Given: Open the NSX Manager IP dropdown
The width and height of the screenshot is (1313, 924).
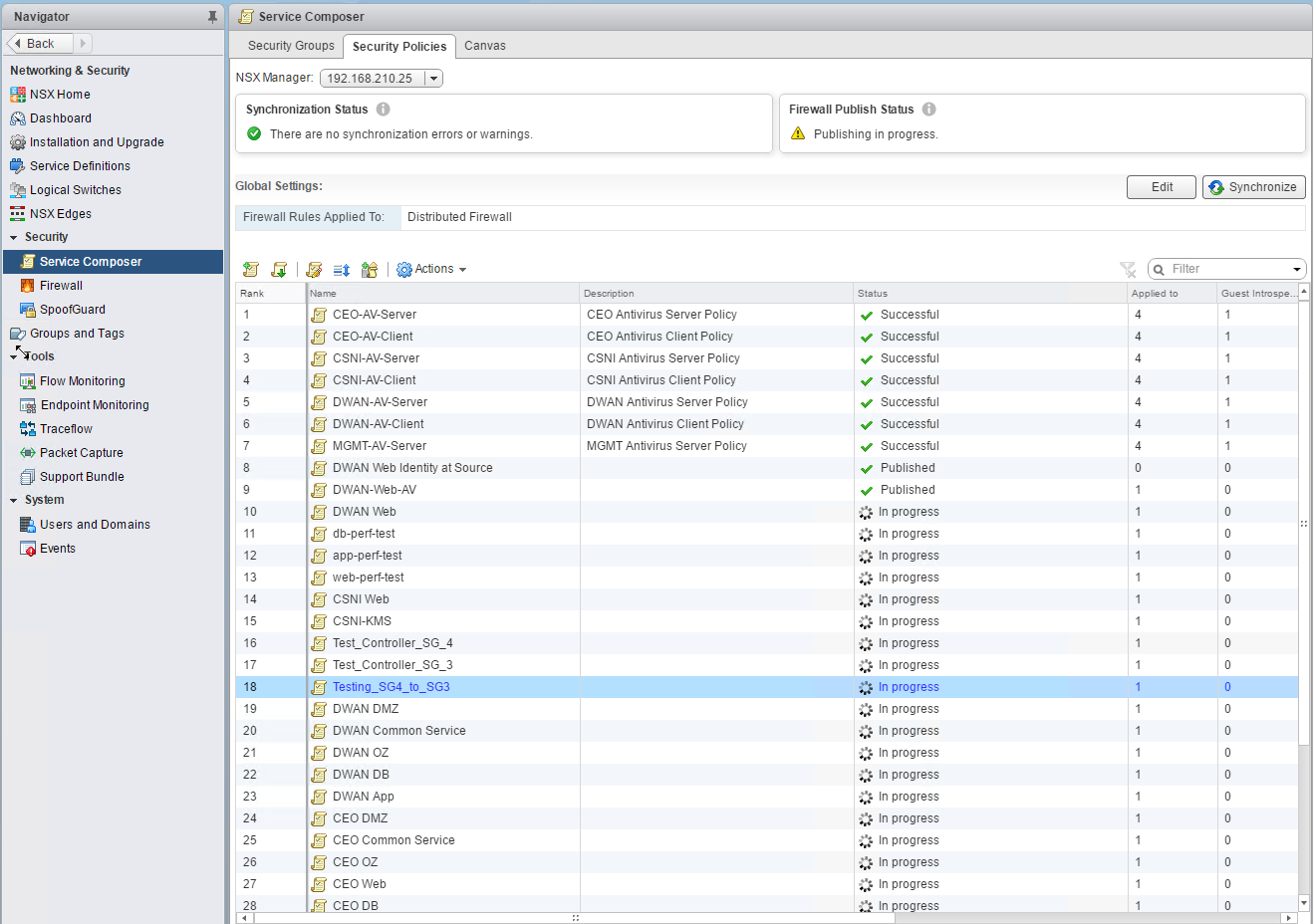Looking at the screenshot, I should coord(432,79).
